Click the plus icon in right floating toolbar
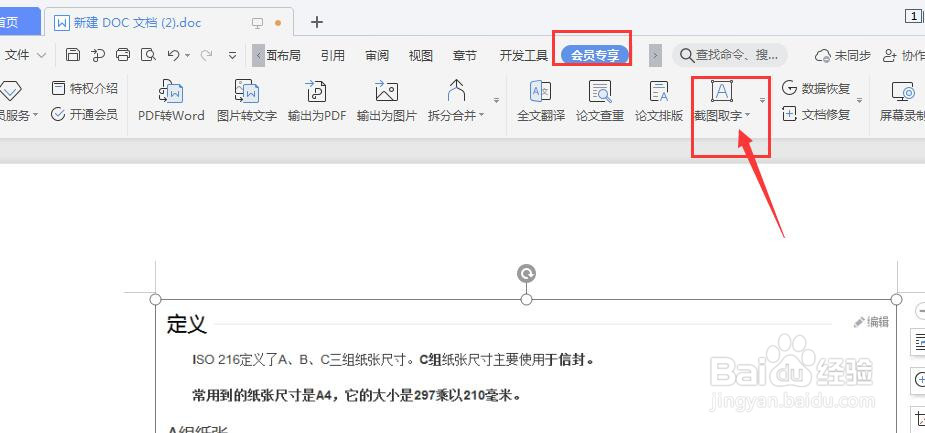The height and width of the screenshot is (433, 925). point(919,379)
